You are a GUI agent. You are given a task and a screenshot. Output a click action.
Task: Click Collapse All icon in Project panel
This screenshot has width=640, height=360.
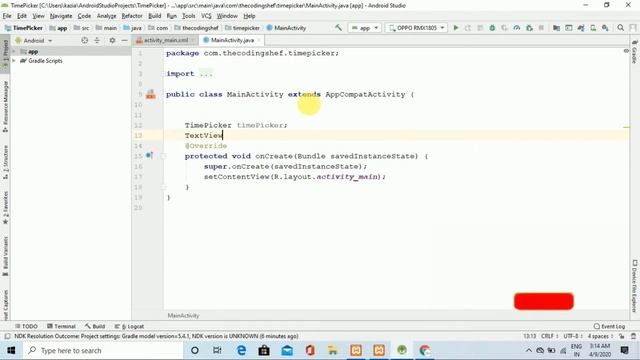(x=97, y=40)
